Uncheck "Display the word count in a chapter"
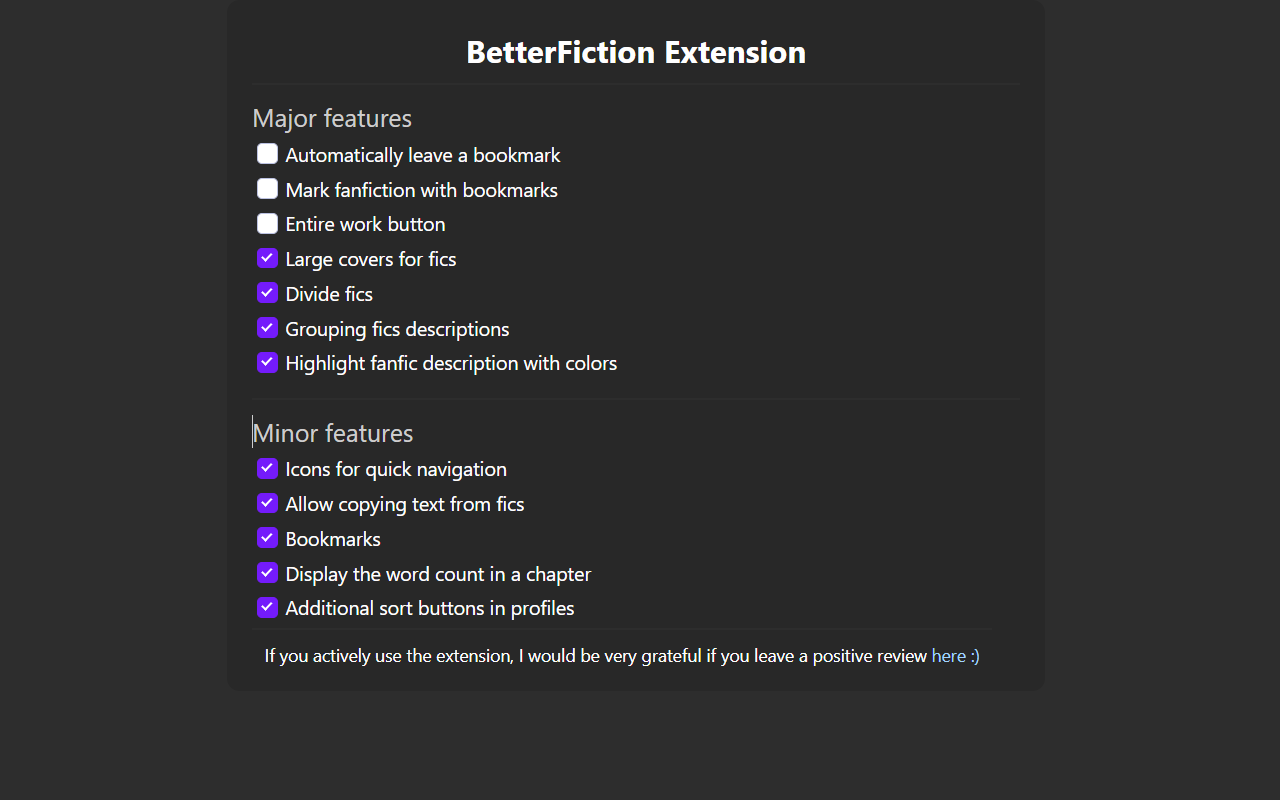 tap(267, 572)
